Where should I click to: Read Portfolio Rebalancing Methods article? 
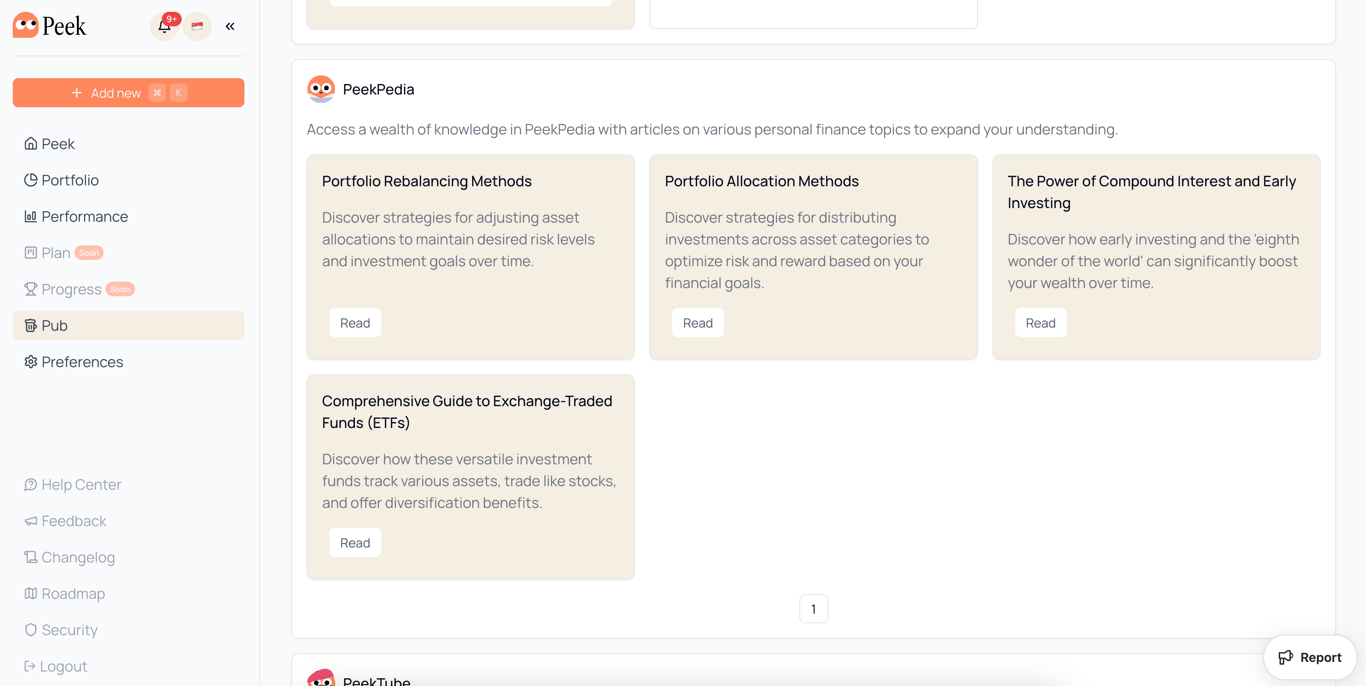pos(355,323)
